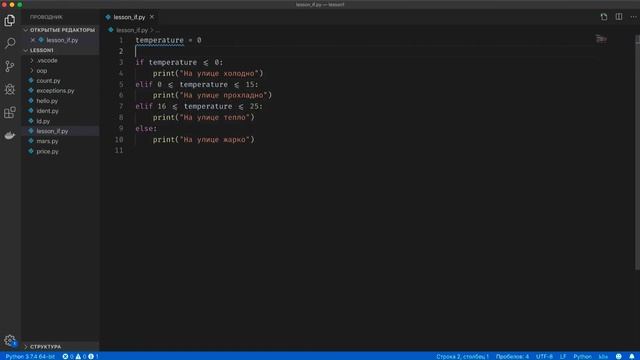Screen dimensions: 640x360
Task: Open the Manage gear menu
Action: coord(10,340)
